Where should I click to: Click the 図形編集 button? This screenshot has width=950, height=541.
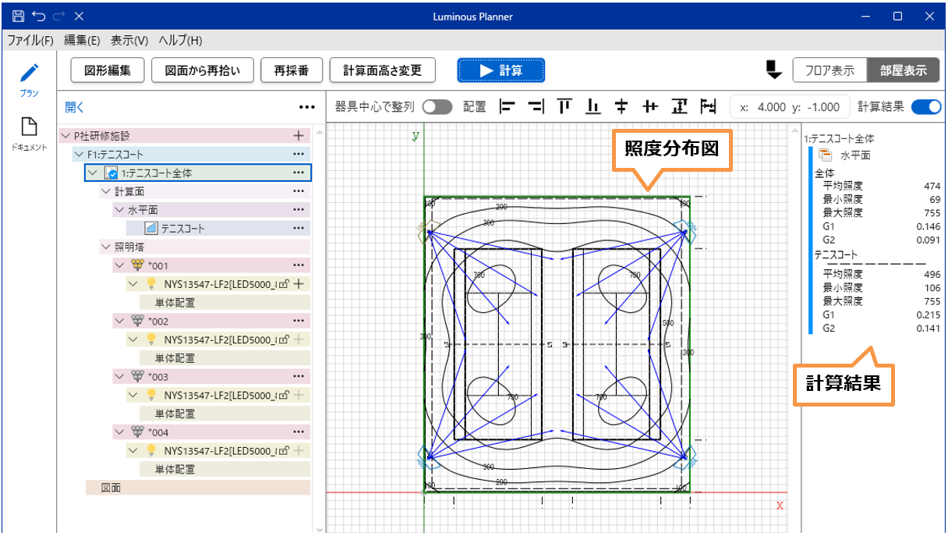point(108,70)
